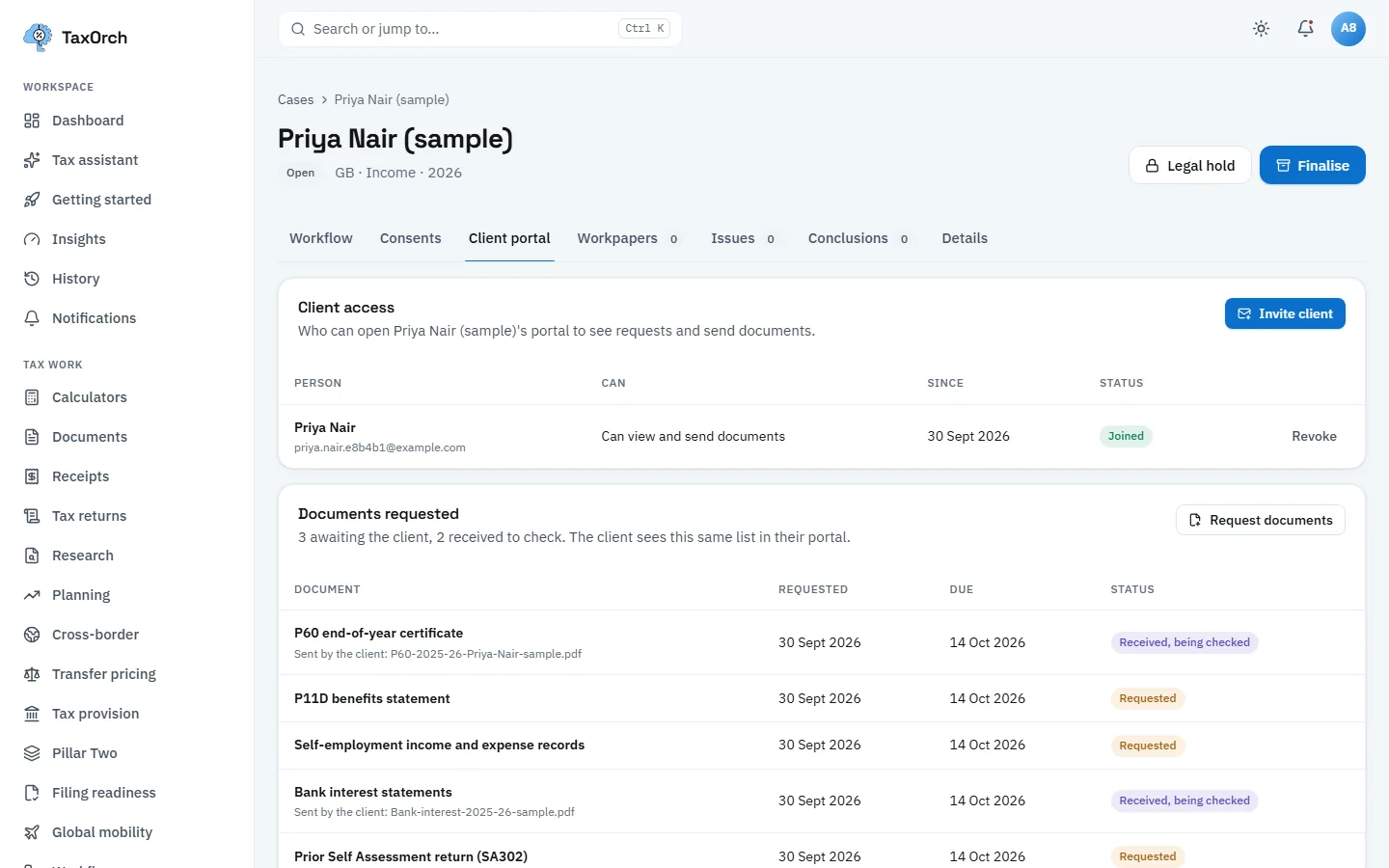
Task: Open the Calculators icon
Action: 32,397
